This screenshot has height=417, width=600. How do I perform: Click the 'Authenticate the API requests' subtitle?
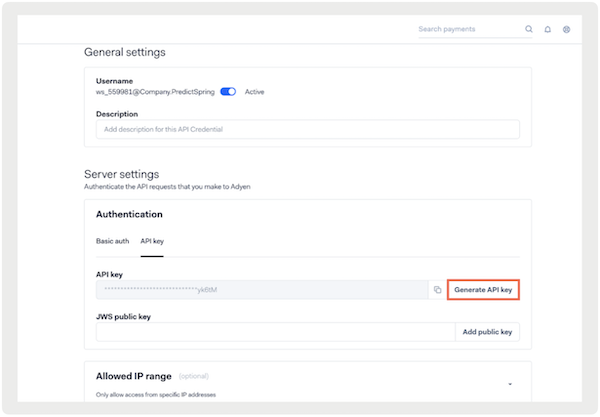(167, 187)
